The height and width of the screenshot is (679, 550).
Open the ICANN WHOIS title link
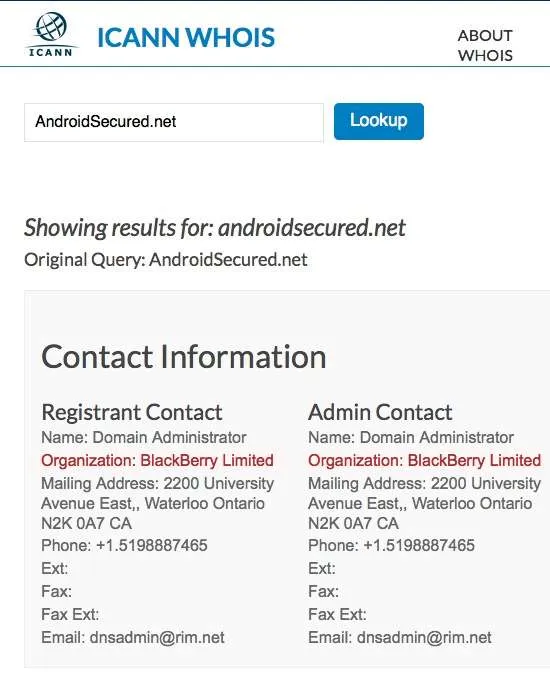[x=186, y=37]
